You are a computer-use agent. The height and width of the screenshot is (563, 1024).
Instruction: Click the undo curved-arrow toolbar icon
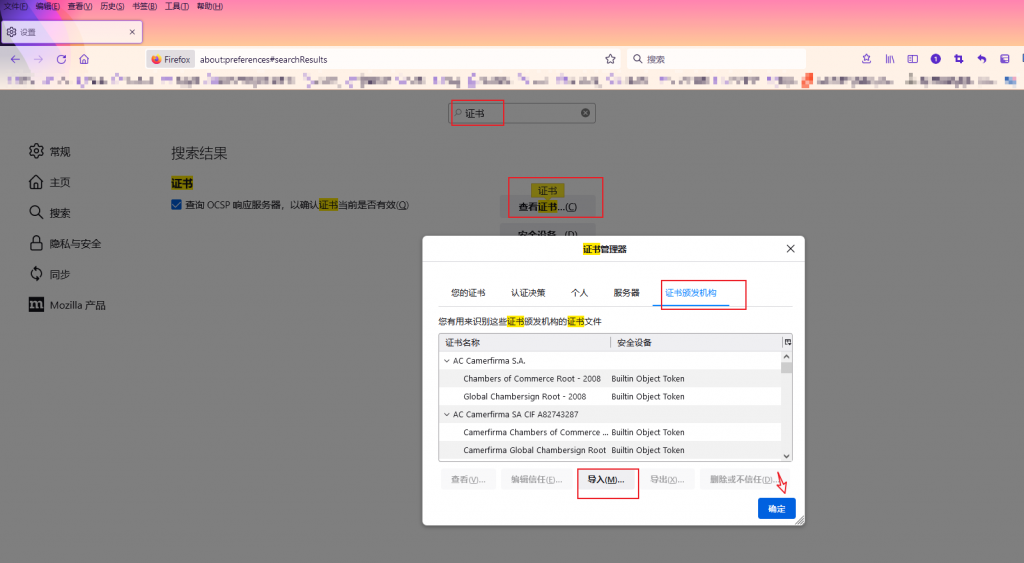(x=982, y=59)
